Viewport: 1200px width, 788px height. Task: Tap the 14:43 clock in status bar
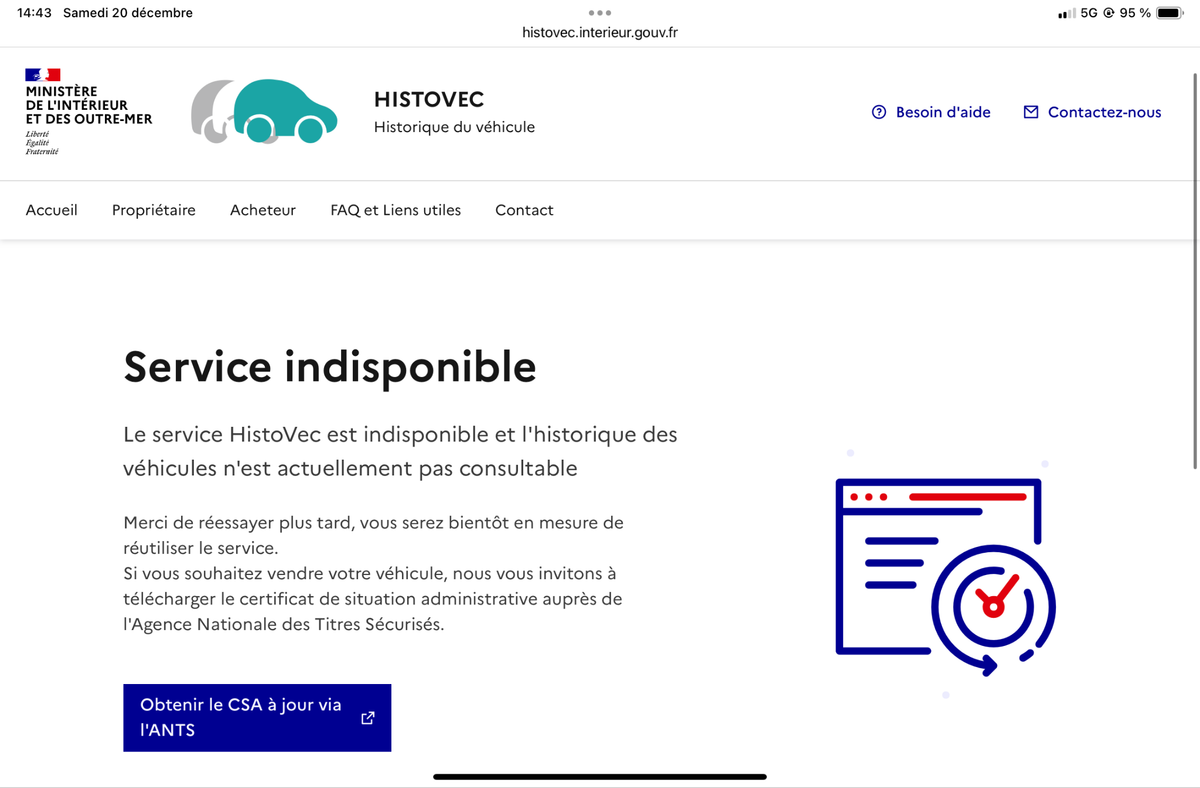tap(34, 13)
